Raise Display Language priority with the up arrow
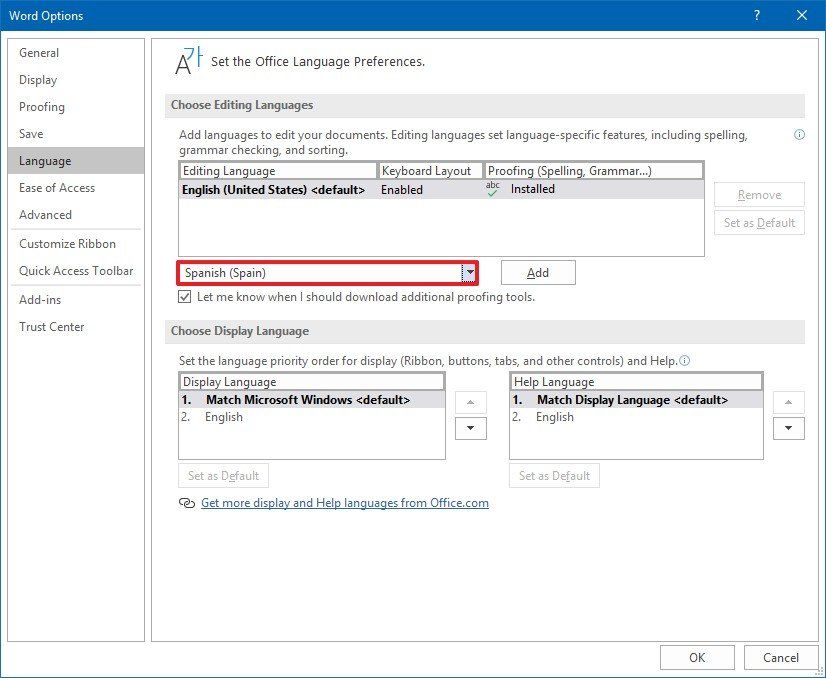826x678 pixels. coord(470,402)
